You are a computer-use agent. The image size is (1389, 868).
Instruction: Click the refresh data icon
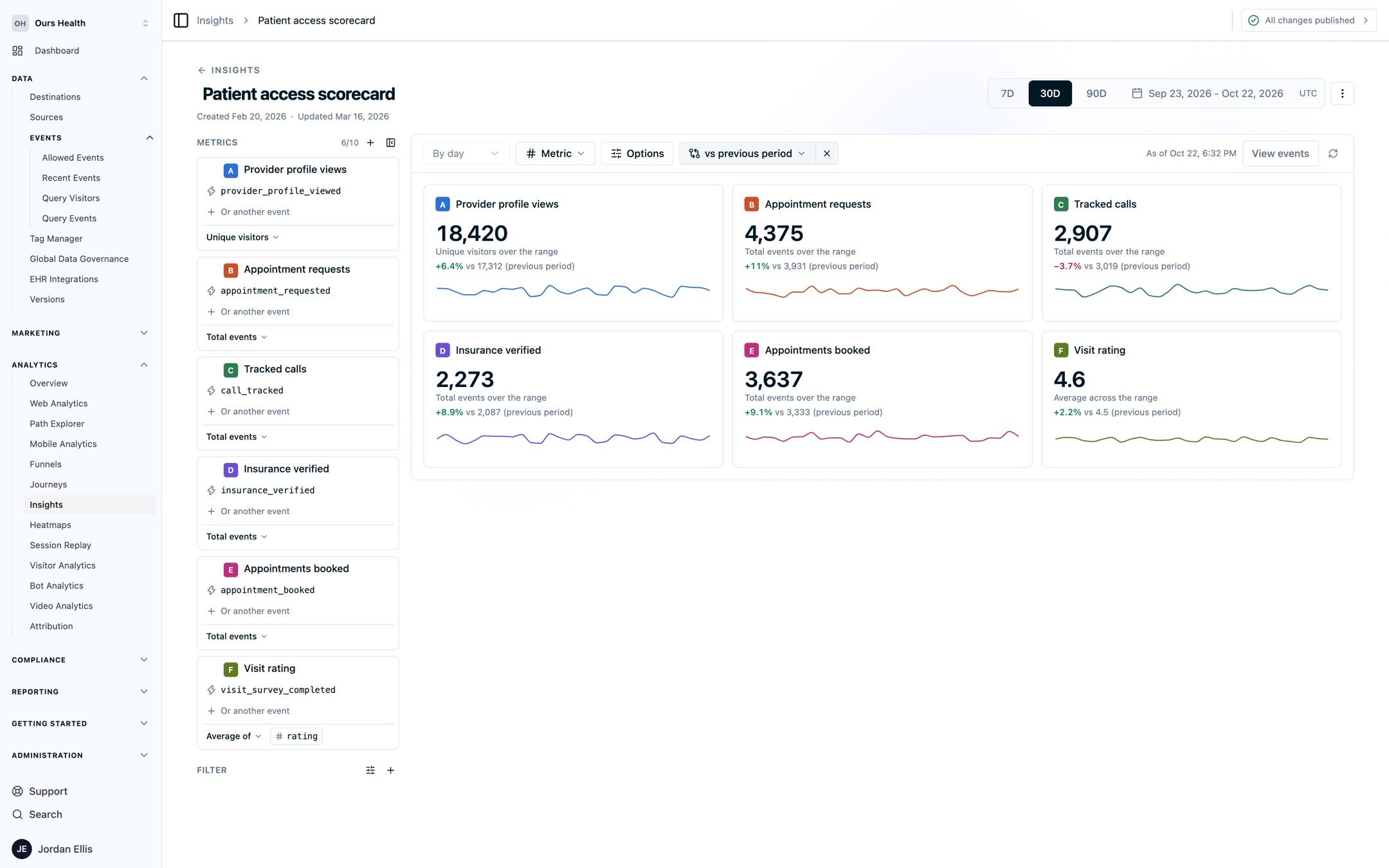coord(1333,154)
